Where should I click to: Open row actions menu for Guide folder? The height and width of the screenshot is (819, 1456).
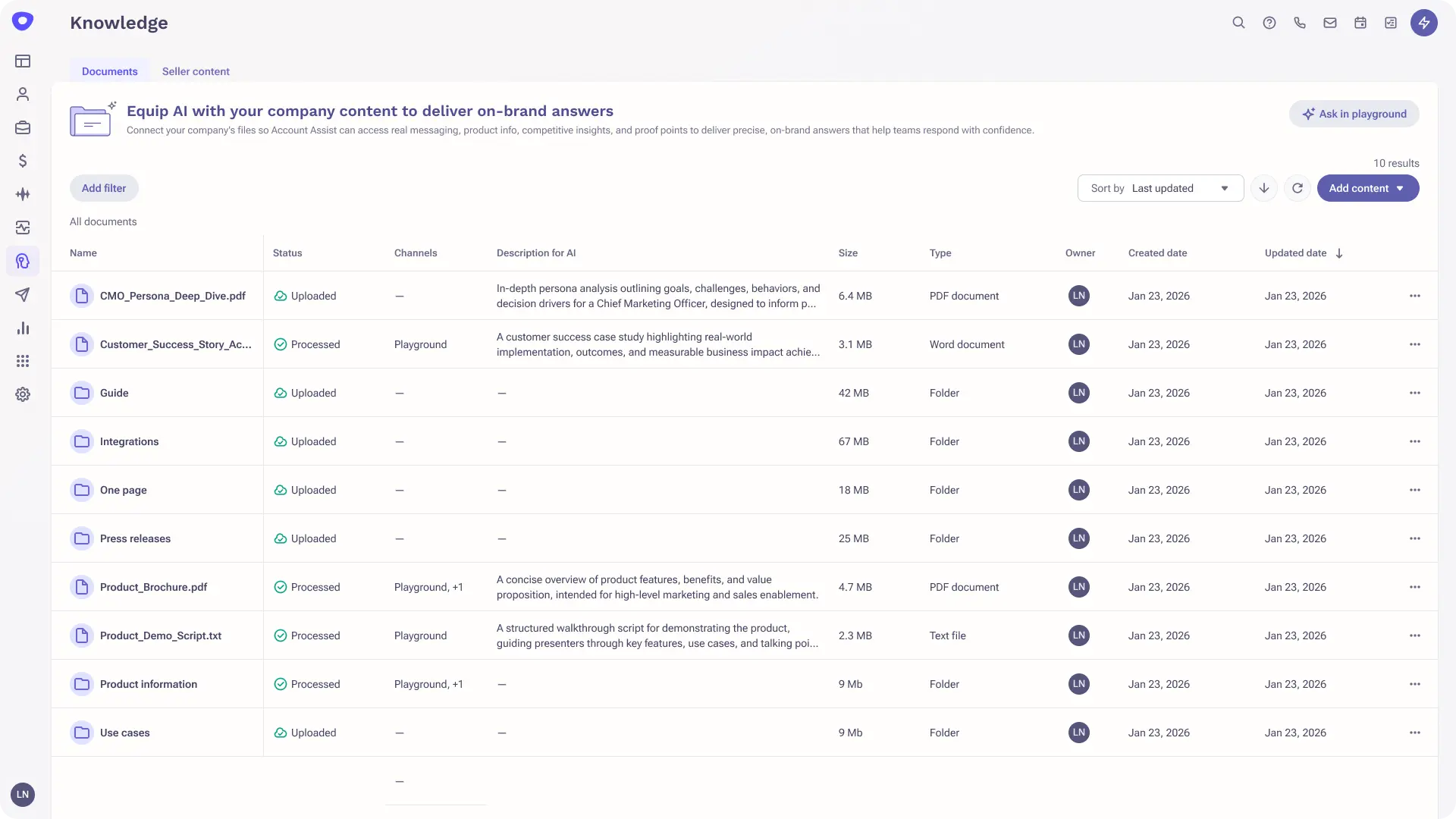pyautogui.click(x=1415, y=393)
